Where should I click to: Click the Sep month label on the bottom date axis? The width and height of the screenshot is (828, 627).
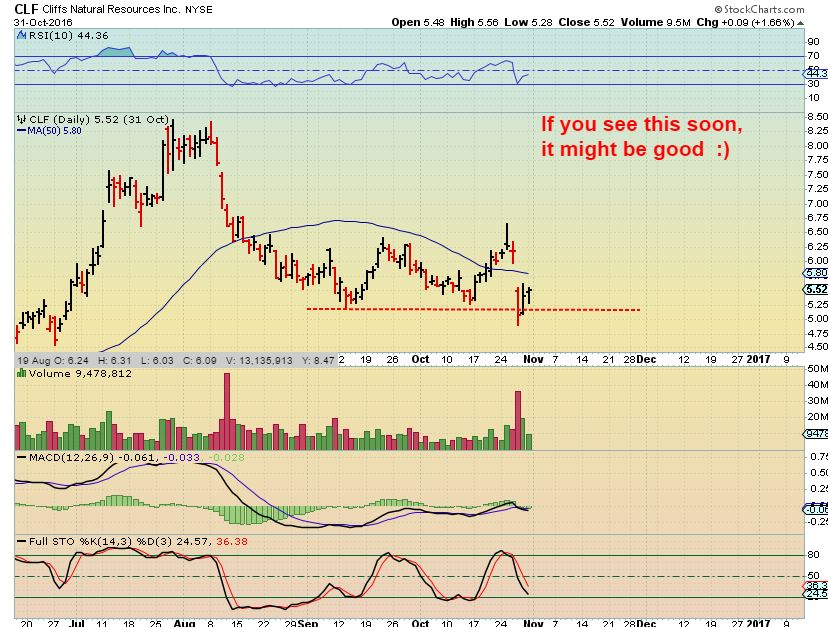(307, 623)
